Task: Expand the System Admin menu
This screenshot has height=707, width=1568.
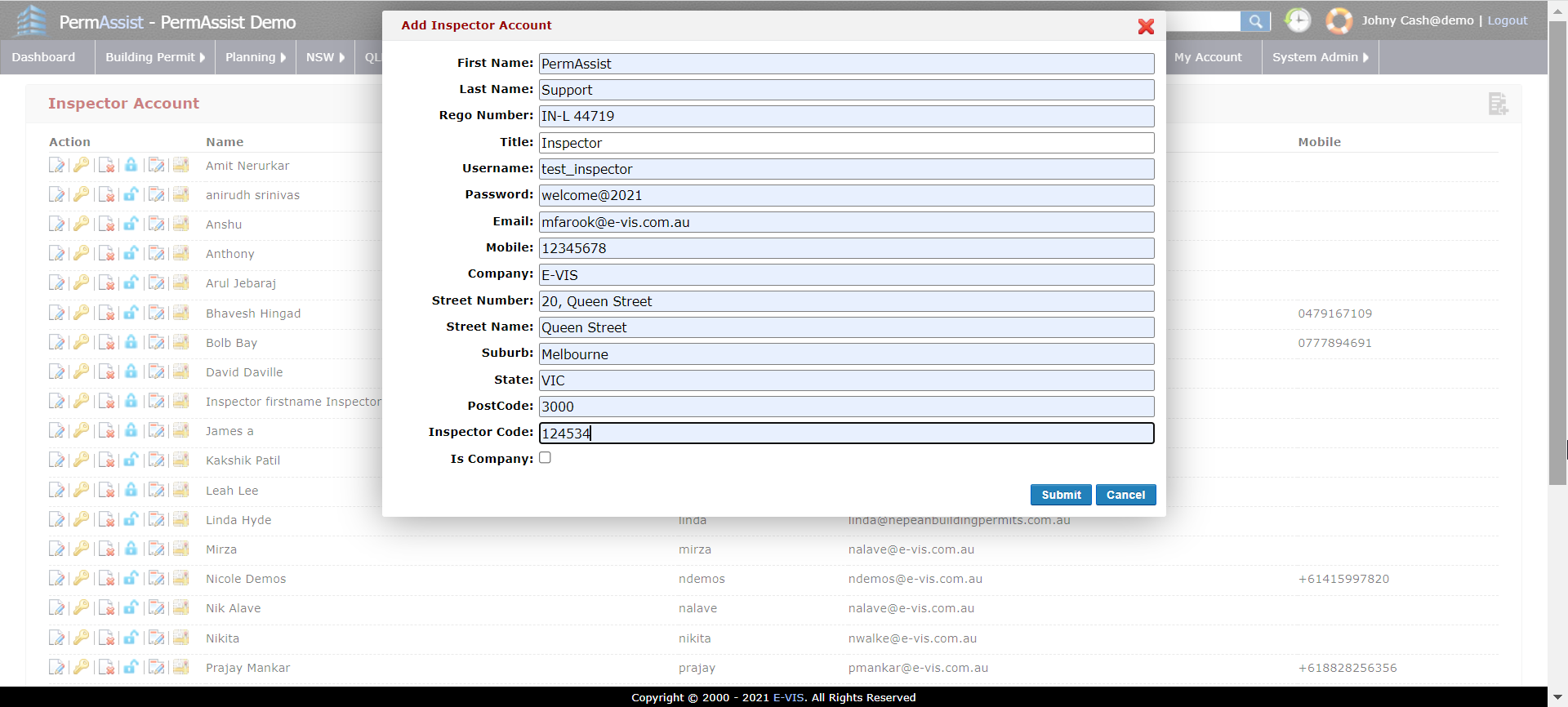Action: (1320, 57)
